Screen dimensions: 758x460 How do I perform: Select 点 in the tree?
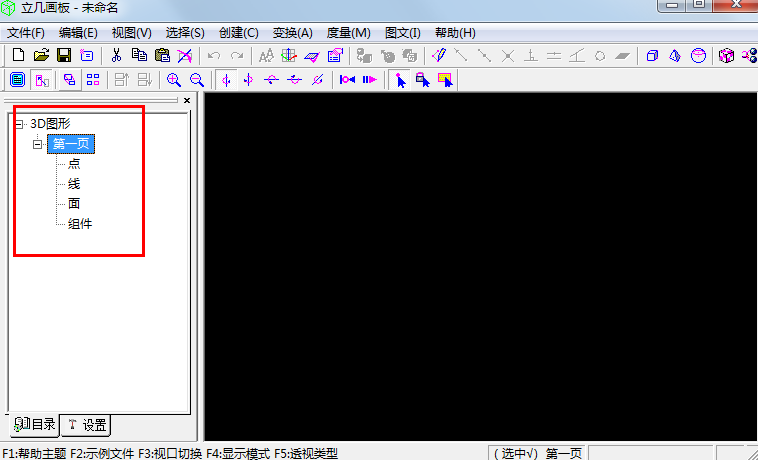pos(74,164)
